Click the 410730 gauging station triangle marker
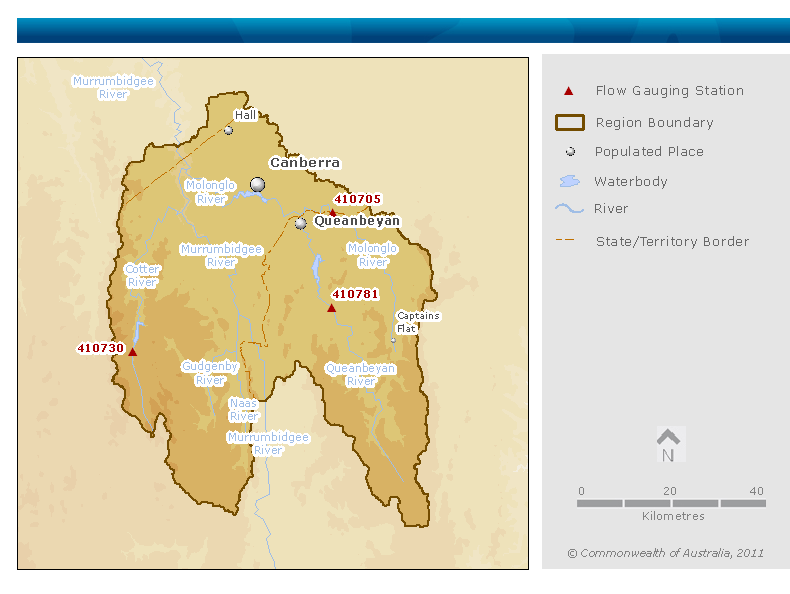The height and width of the screenshot is (594, 790). click(133, 352)
